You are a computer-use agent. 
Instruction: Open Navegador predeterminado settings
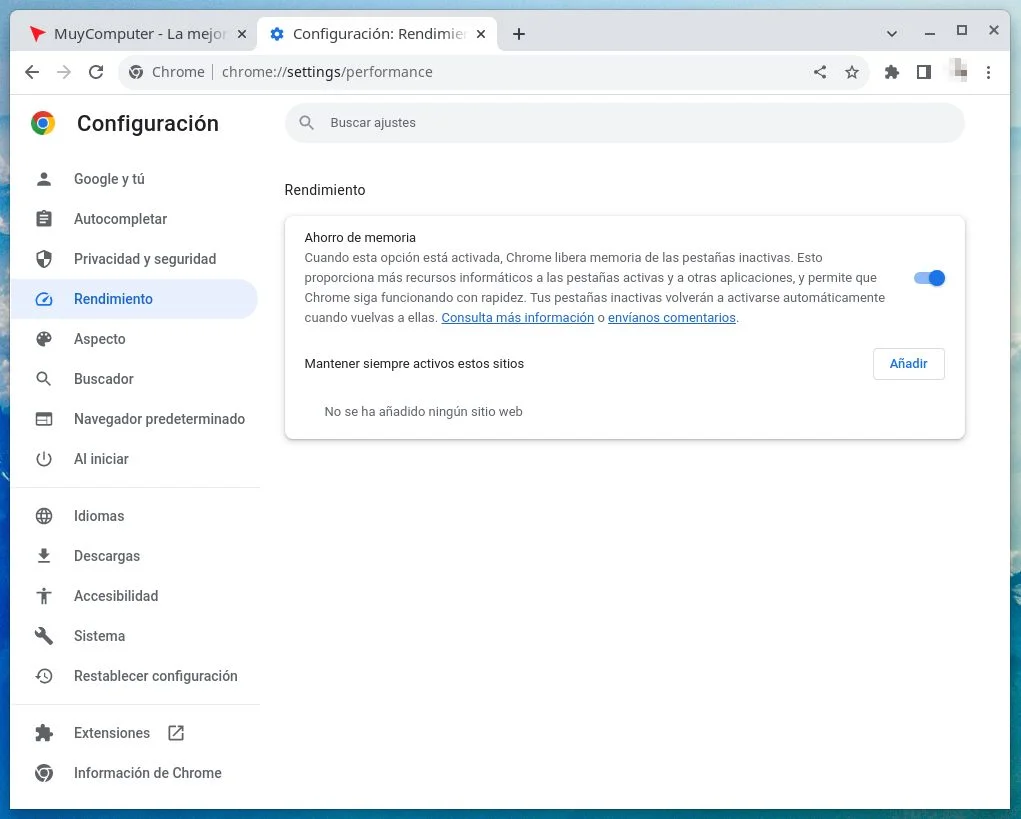point(134,419)
